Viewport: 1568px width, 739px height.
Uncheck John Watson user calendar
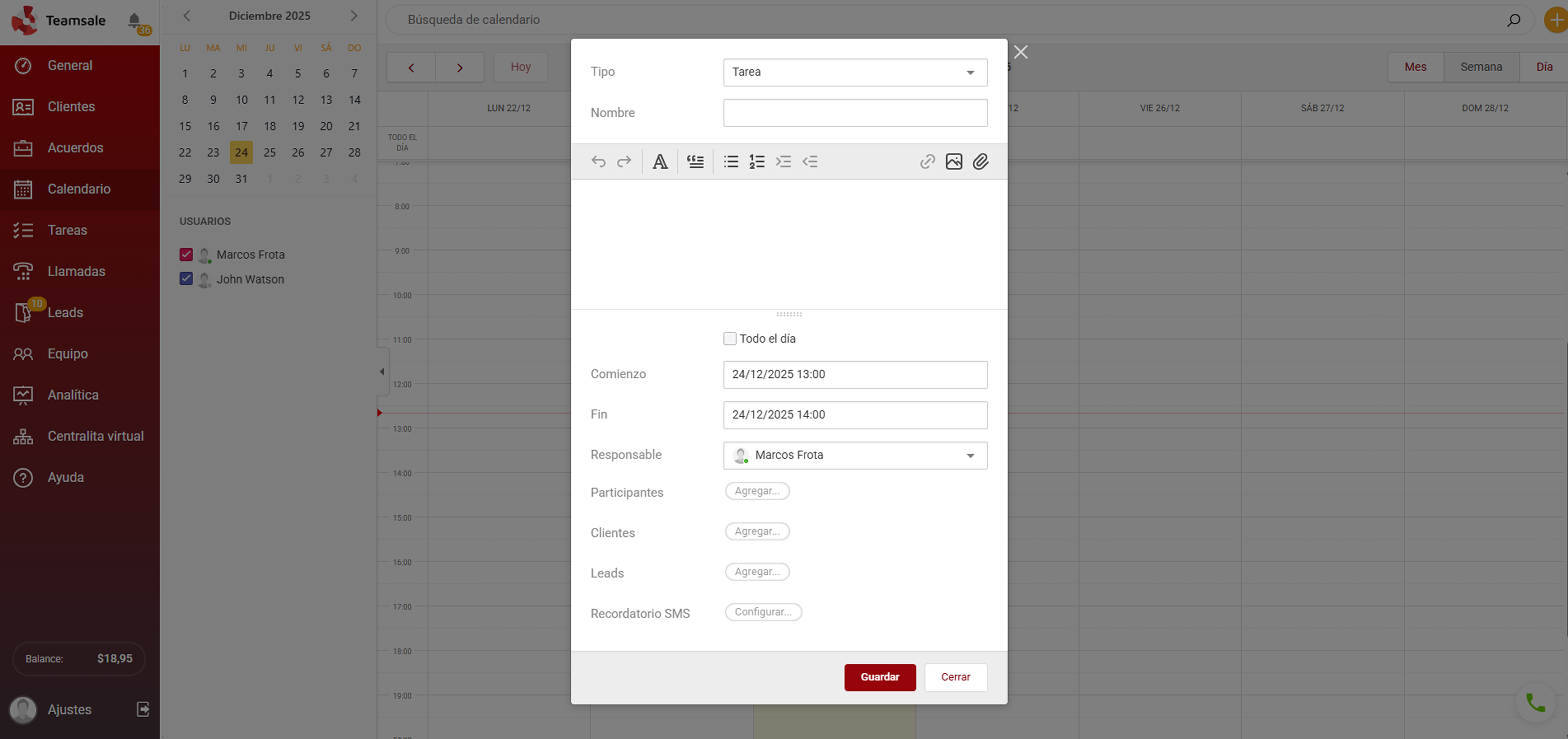click(186, 279)
